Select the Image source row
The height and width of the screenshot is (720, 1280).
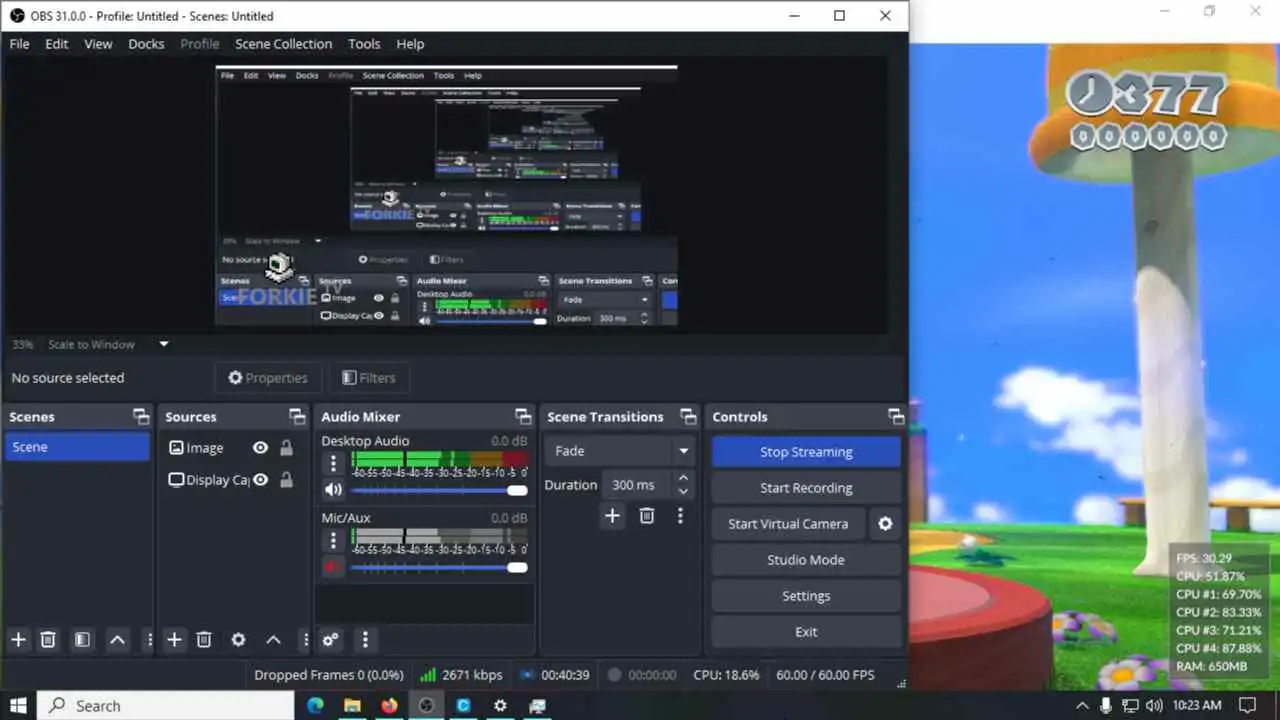[x=231, y=448]
